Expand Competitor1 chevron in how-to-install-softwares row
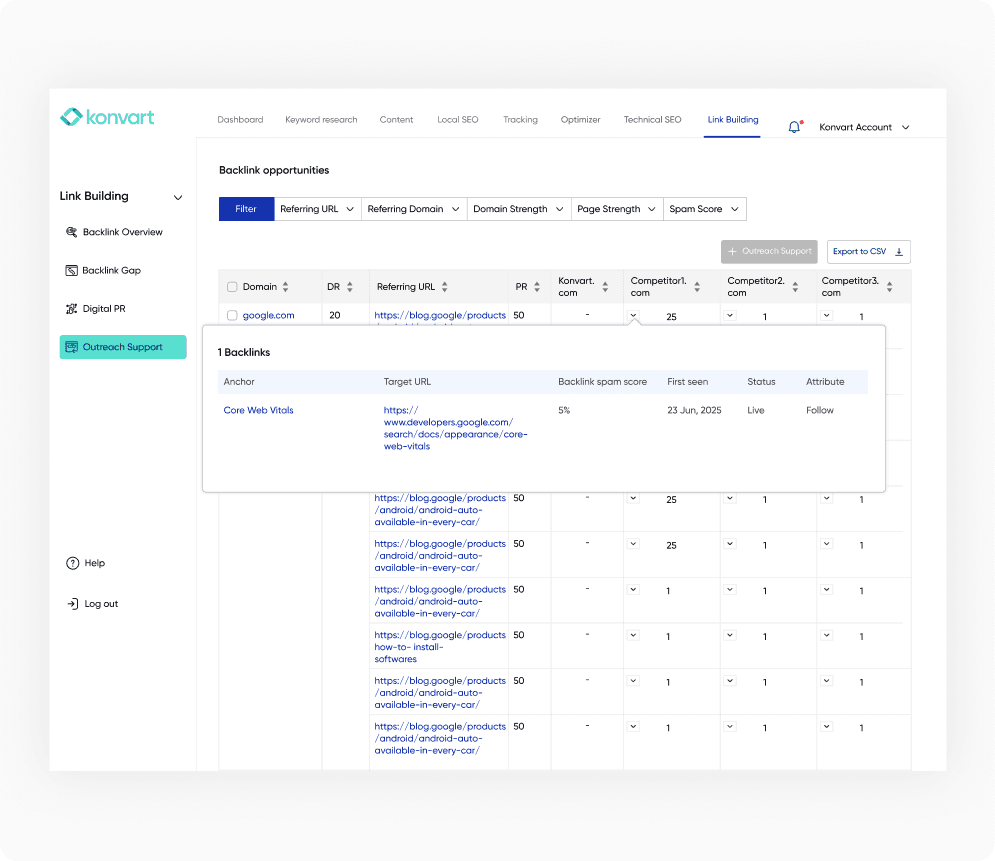The height and width of the screenshot is (861, 995). click(x=633, y=635)
